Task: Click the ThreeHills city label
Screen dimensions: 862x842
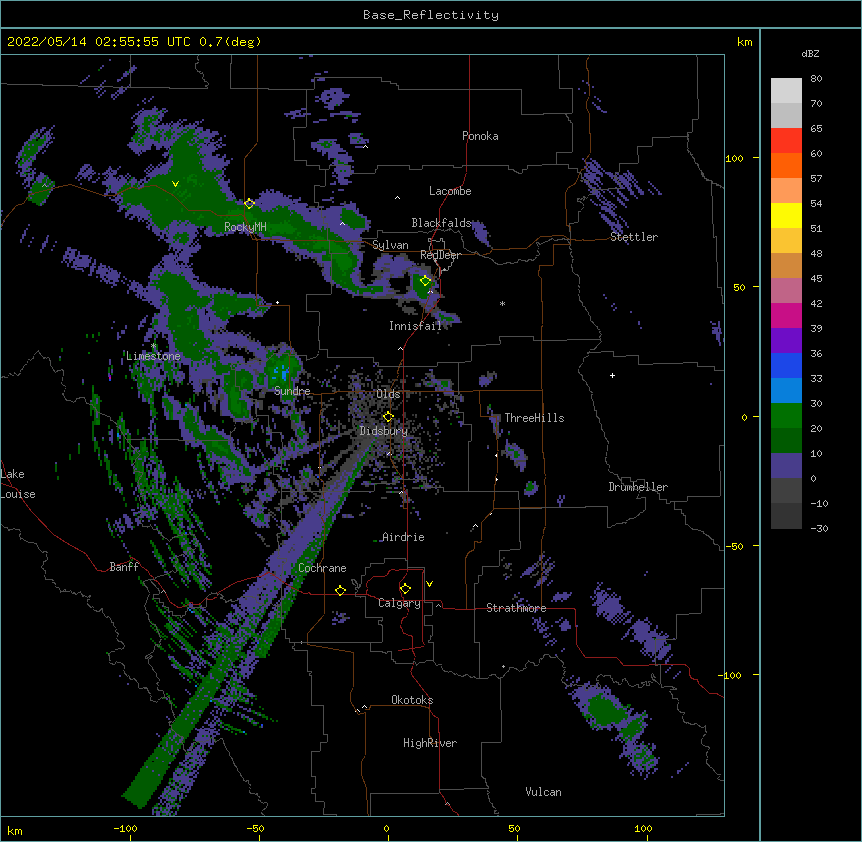Action: (x=534, y=418)
